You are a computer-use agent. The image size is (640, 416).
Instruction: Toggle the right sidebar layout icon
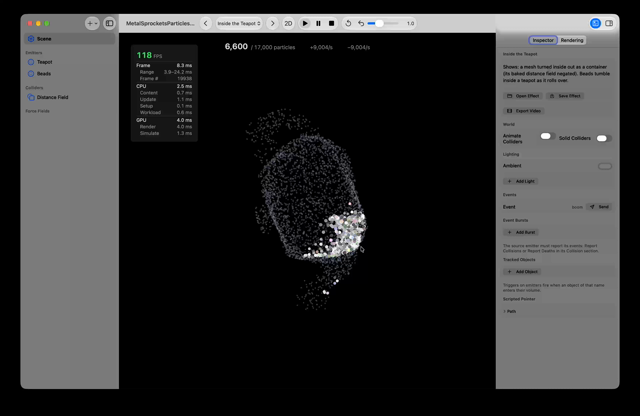coord(609,23)
